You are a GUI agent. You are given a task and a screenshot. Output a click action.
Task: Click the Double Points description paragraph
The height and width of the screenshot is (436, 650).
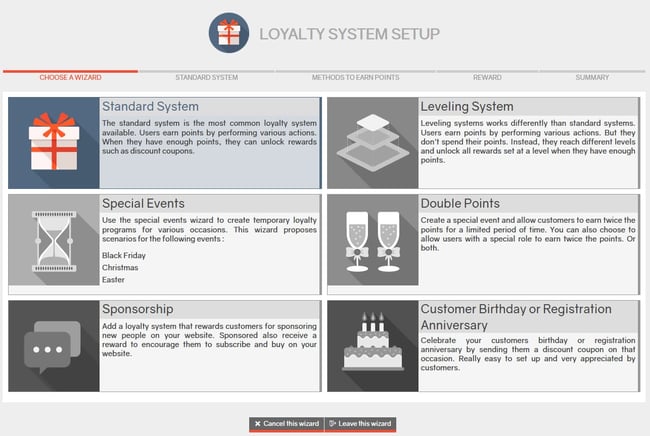[528, 234]
